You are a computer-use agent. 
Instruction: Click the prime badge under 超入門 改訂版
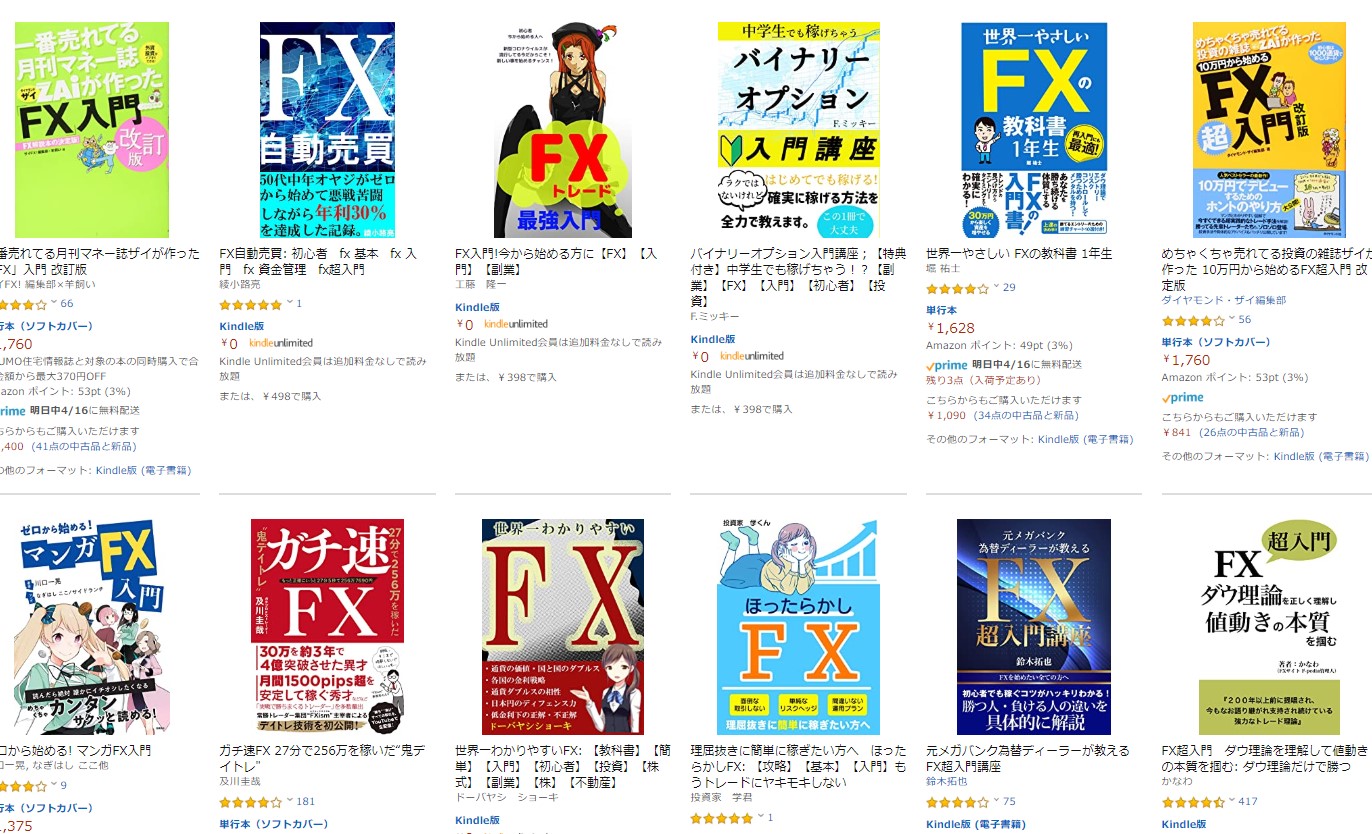[x=1183, y=397]
